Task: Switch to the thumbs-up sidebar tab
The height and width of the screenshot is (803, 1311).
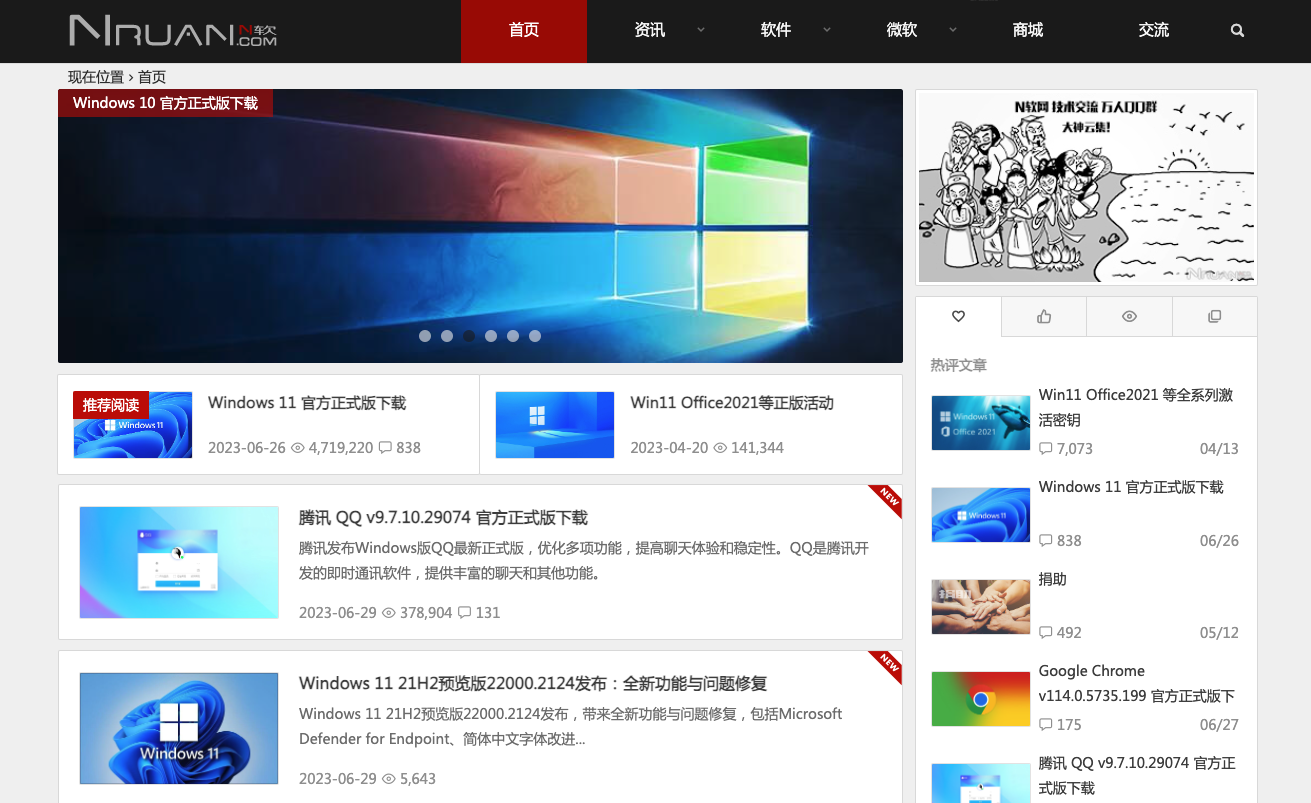Action: pos(1044,316)
